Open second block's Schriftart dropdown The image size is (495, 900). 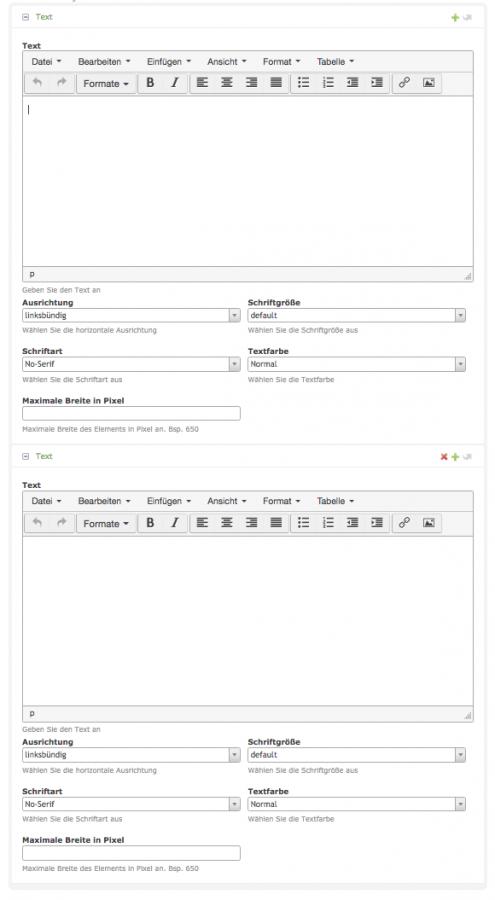[131, 804]
